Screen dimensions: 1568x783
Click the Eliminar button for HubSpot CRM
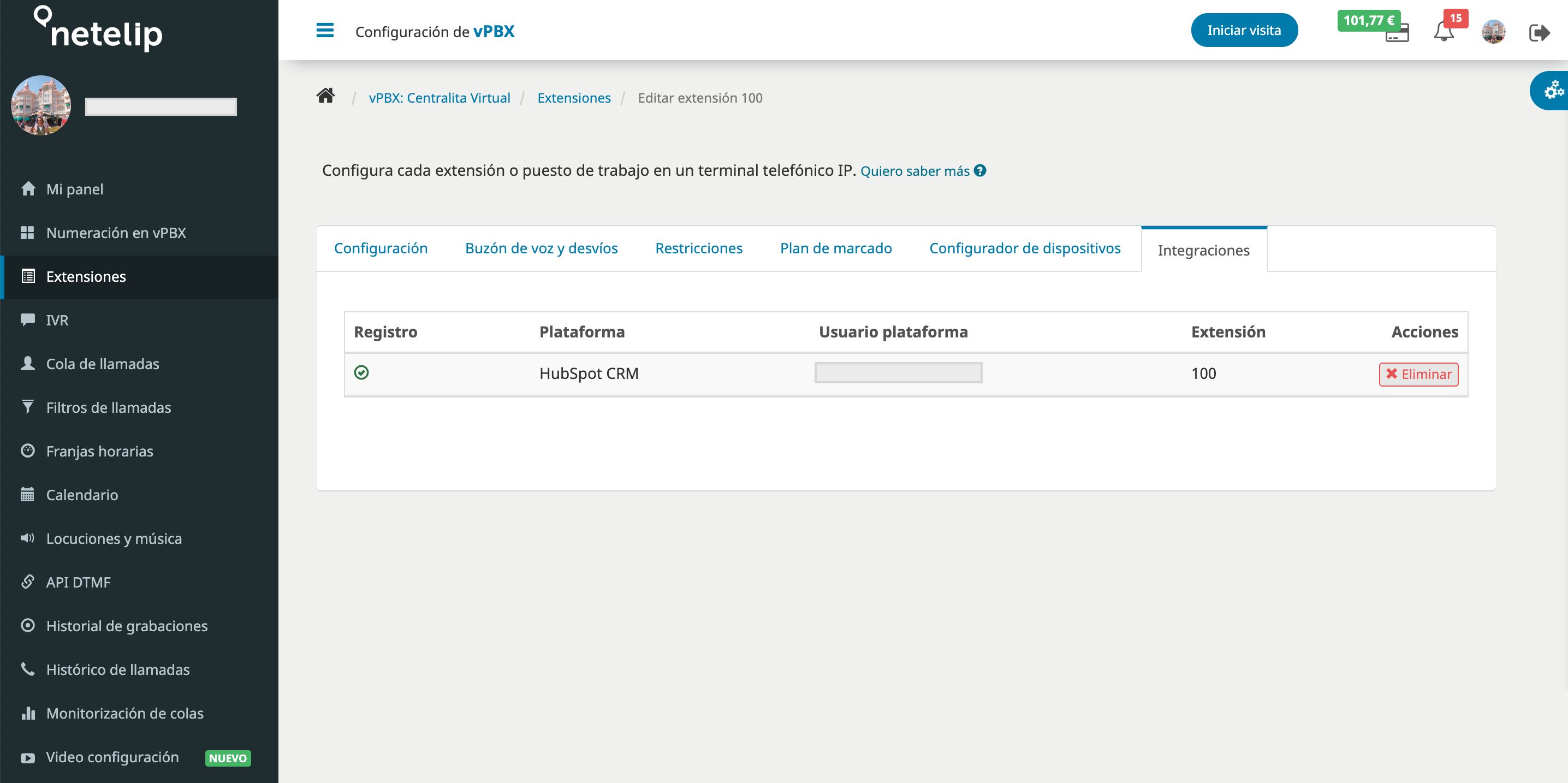(1418, 374)
